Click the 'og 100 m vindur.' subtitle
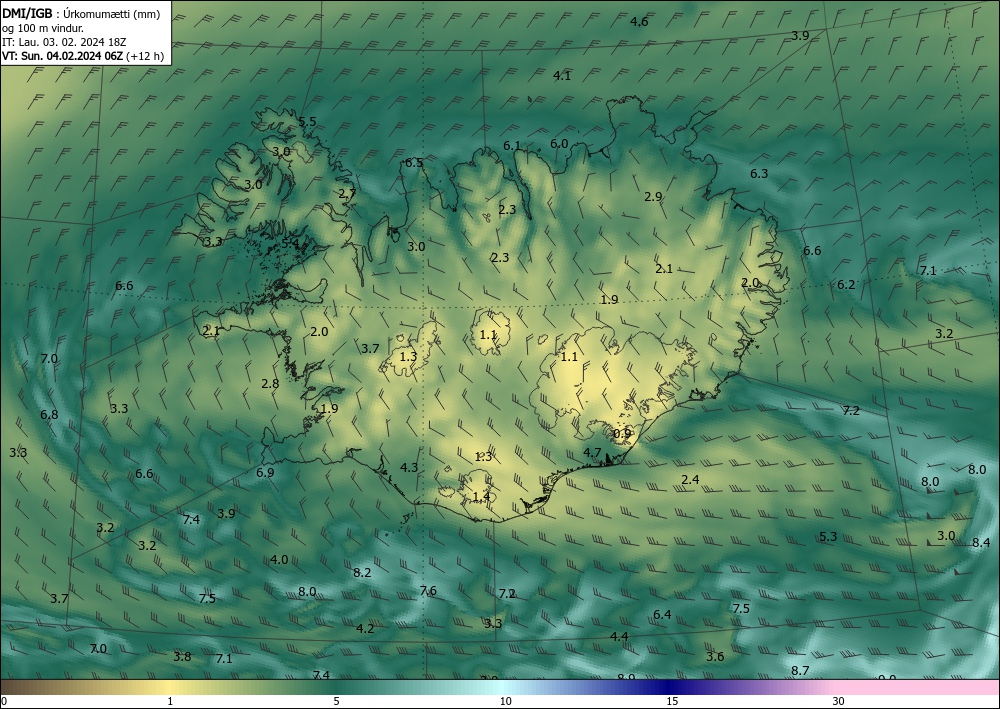 click(42, 29)
